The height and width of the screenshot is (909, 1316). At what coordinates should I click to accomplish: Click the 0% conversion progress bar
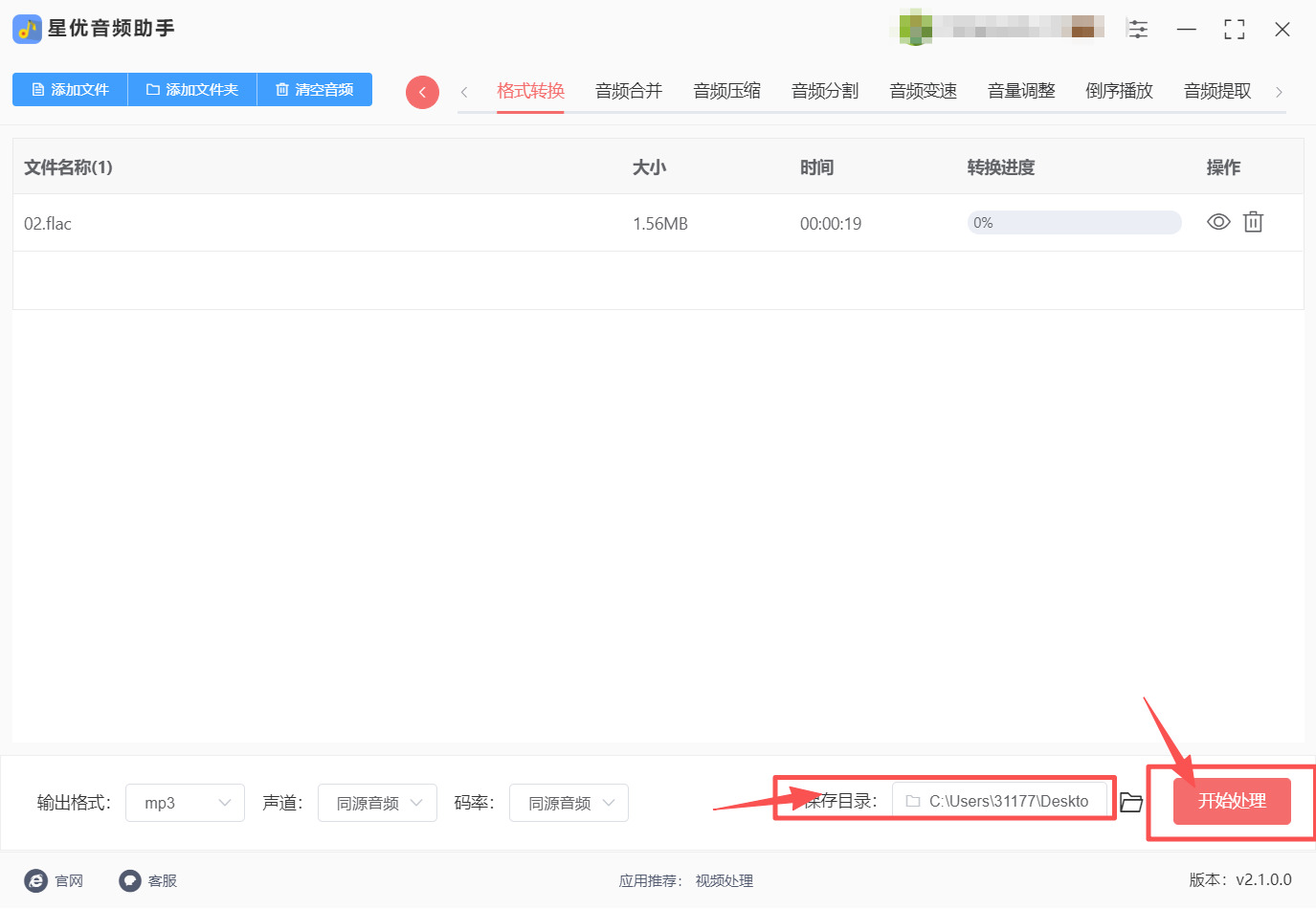coord(1074,223)
